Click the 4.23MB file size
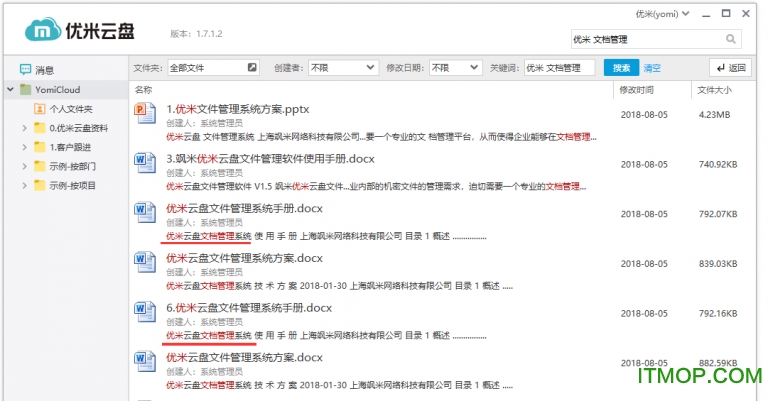 714,115
